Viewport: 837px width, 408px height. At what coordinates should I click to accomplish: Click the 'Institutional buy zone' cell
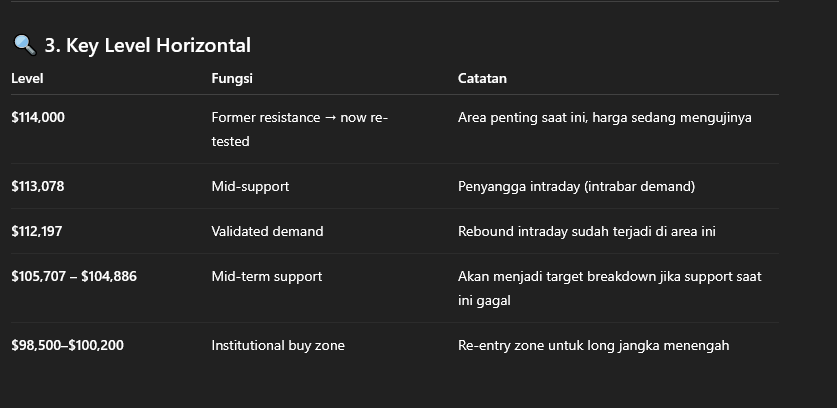click(x=278, y=345)
